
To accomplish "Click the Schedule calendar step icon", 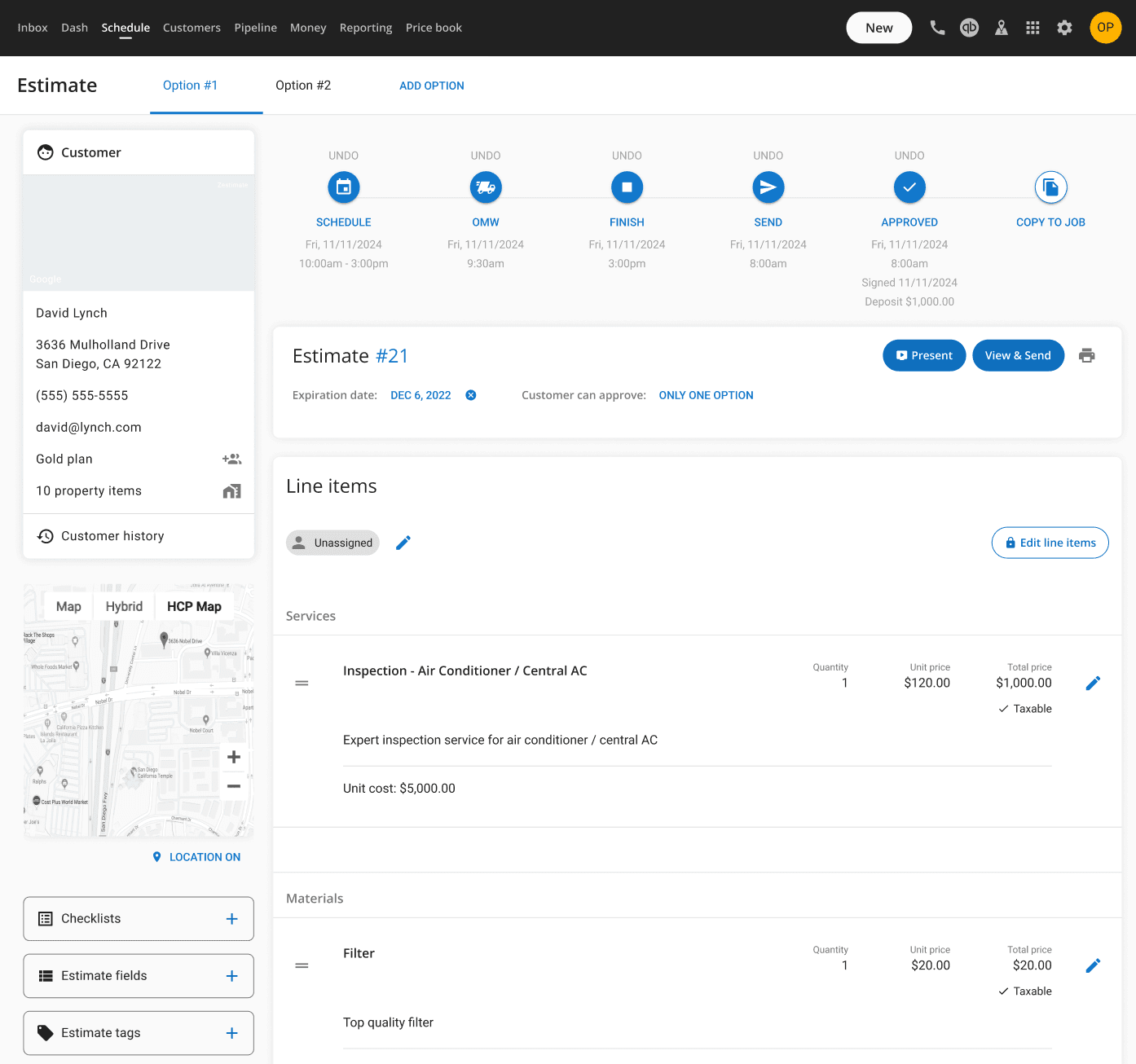I will 344,187.
